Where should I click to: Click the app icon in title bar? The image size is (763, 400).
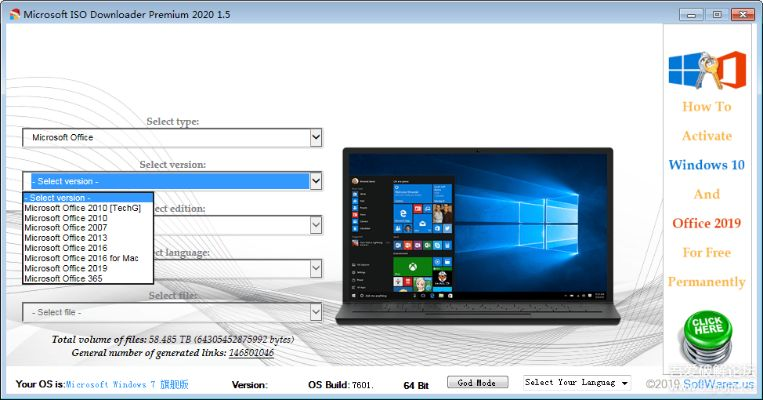pos(15,14)
